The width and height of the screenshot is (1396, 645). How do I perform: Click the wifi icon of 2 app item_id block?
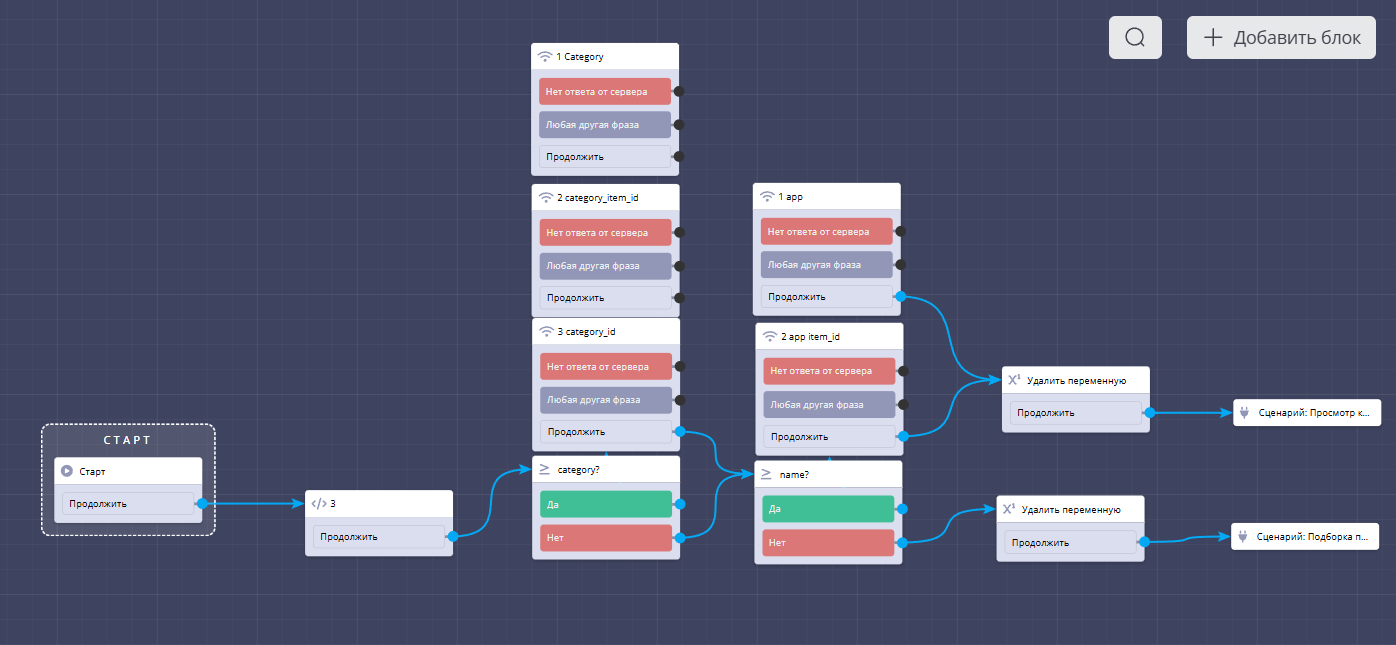769,336
